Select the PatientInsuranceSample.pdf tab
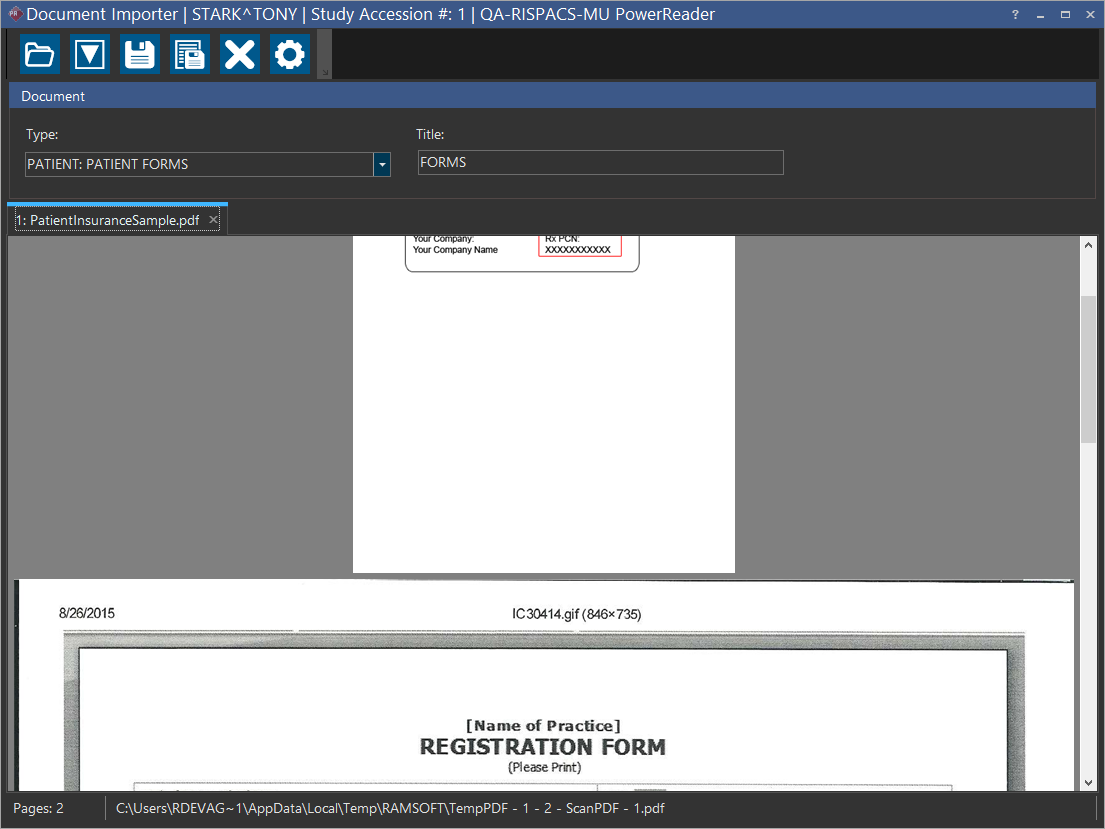The height and width of the screenshot is (829, 1105). pos(107,220)
